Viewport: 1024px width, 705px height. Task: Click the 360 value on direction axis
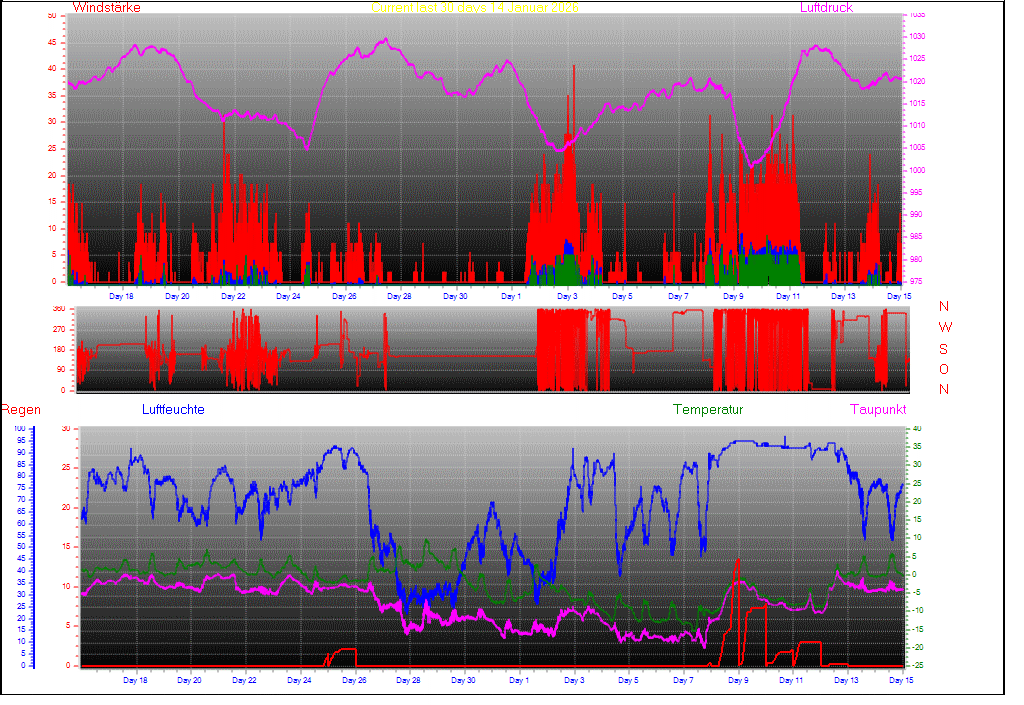(x=58, y=309)
